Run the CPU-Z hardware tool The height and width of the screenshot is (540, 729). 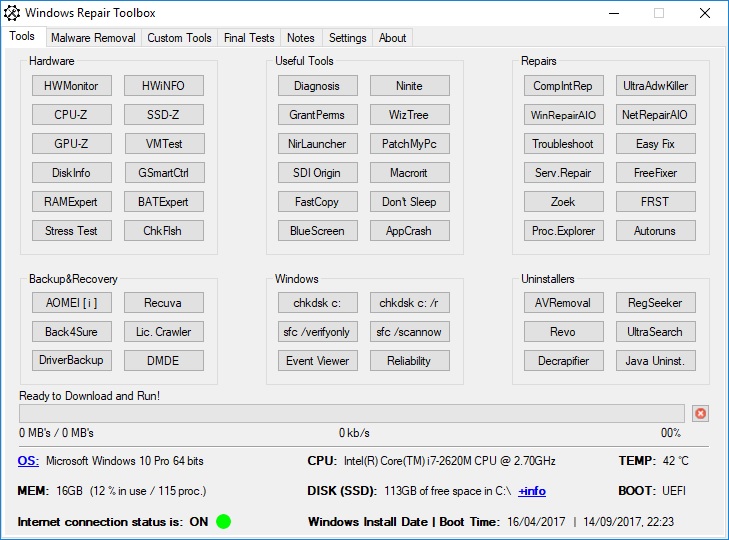coord(71,115)
